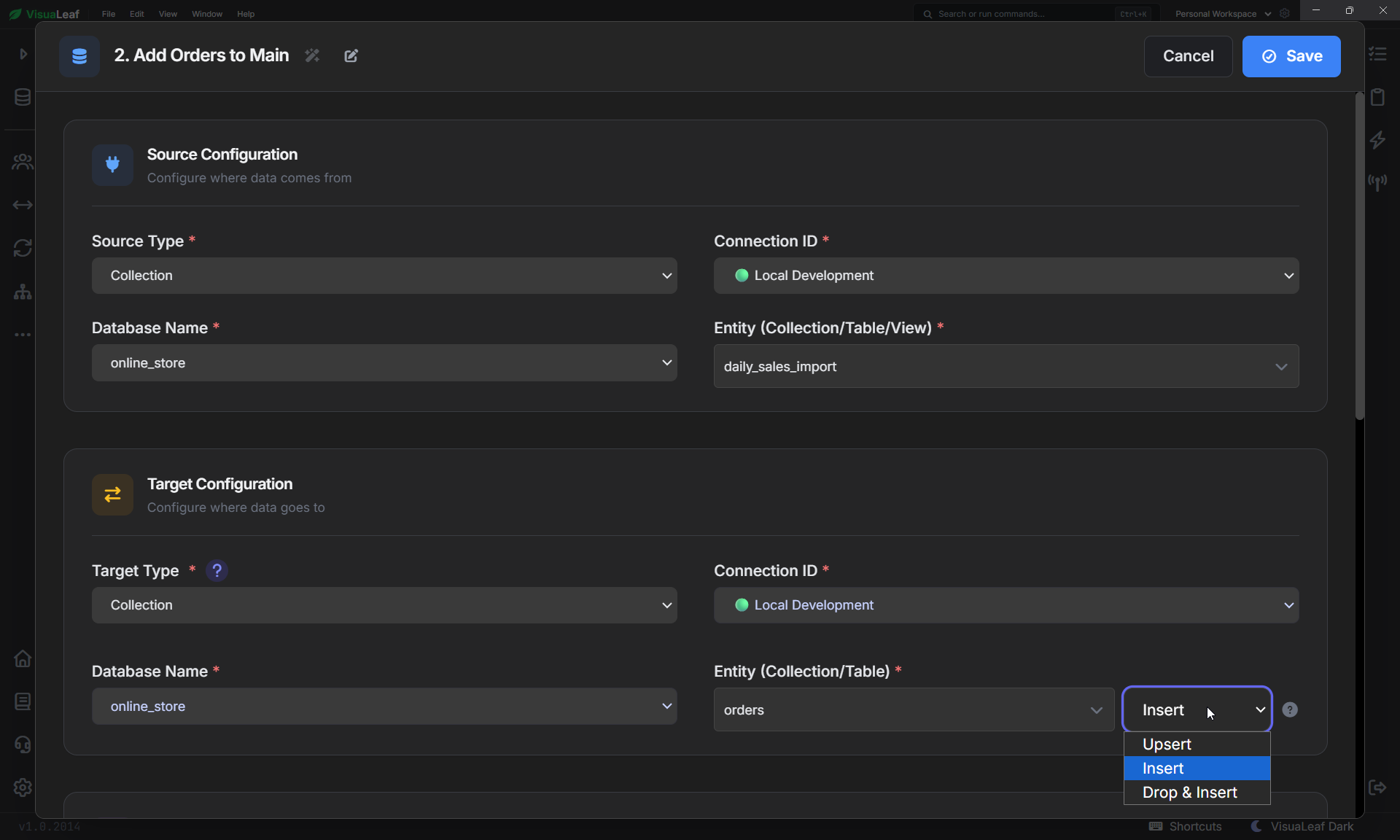This screenshot has height=840, width=1400.
Task: Open the Window menu
Action: 207,14
